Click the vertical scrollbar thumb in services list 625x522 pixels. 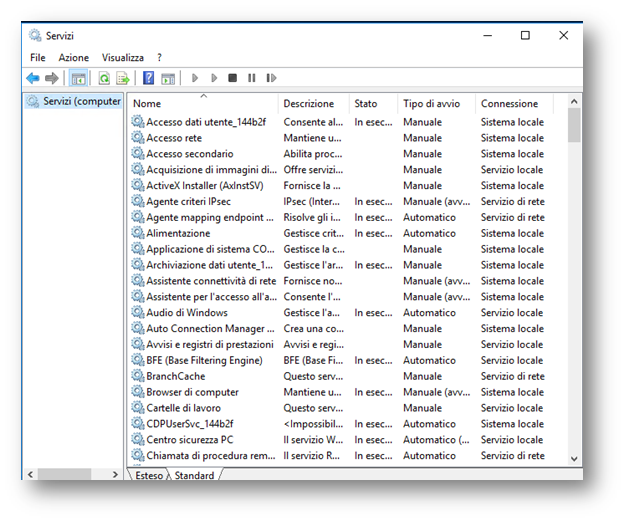[574, 125]
